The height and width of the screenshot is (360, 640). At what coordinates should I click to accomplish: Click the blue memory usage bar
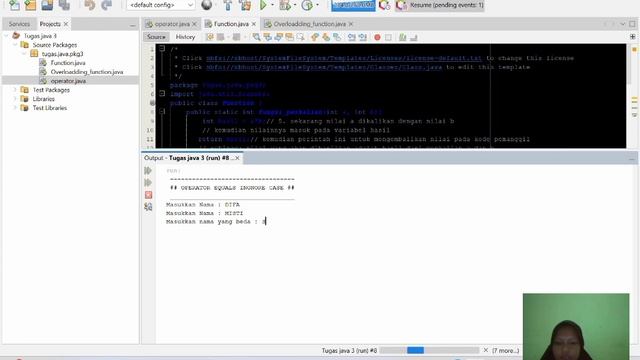(x=353, y=5)
